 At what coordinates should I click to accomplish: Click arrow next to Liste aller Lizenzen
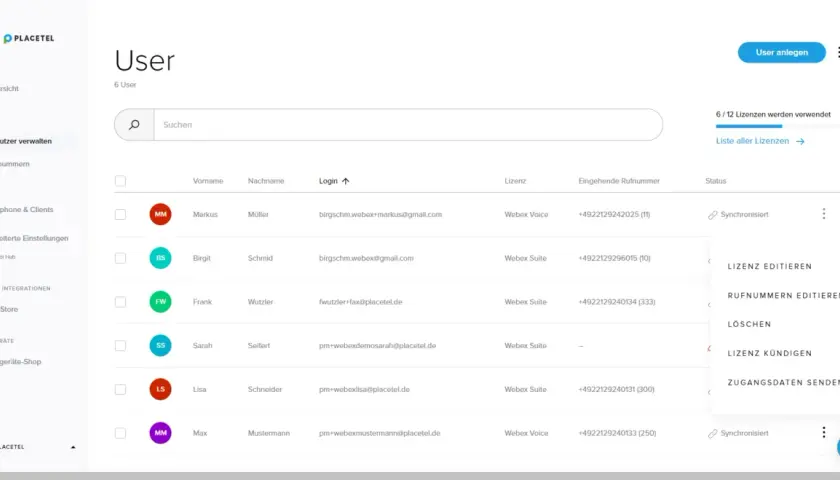[x=800, y=141]
